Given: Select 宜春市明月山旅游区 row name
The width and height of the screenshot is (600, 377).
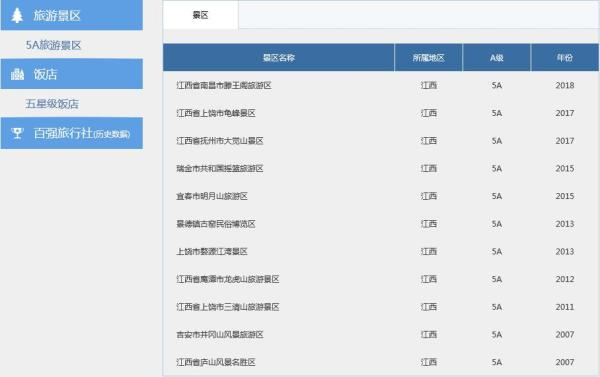Looking at the screenshot, I should click(212, 196).
